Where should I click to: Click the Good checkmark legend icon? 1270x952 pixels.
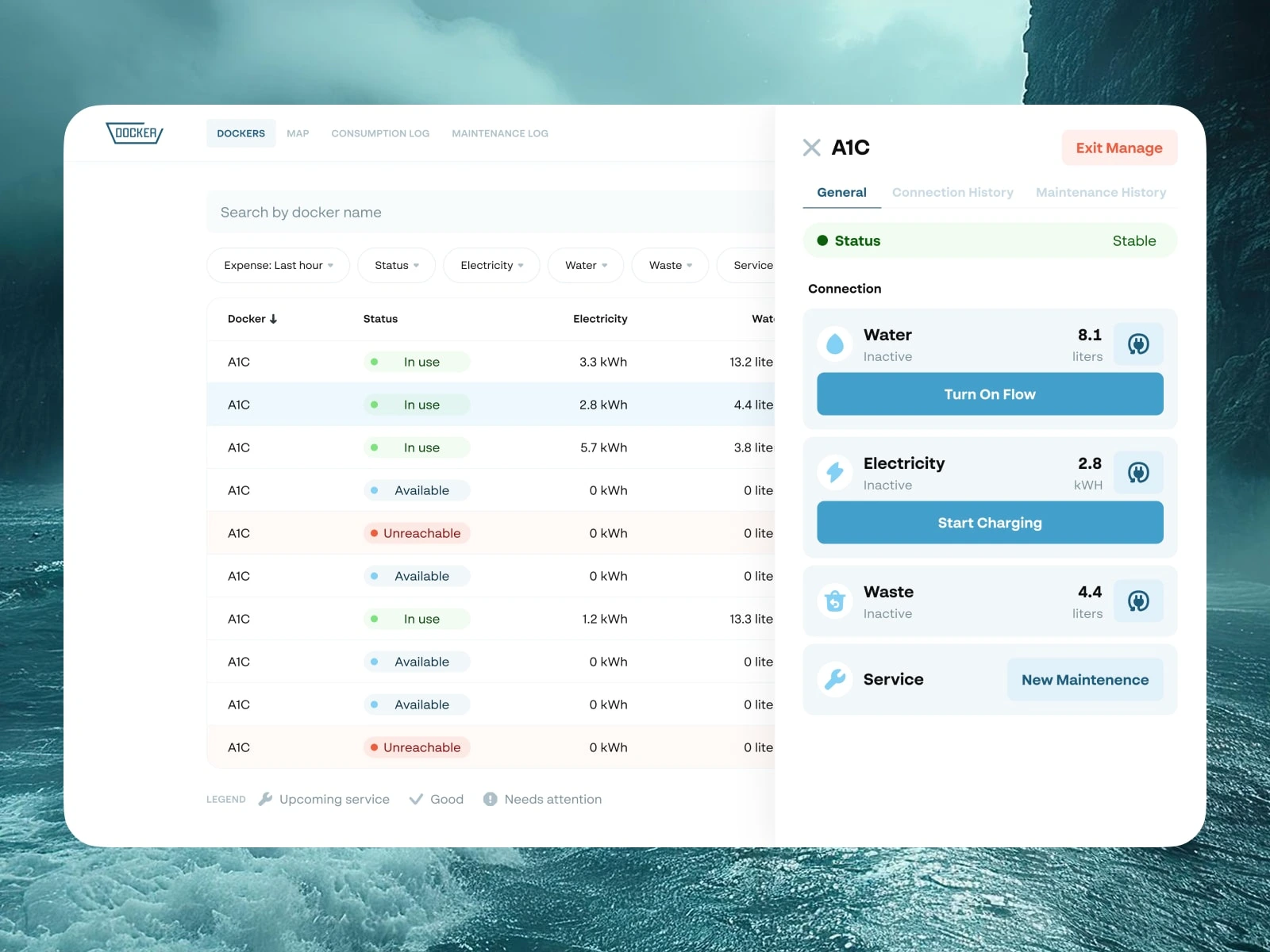click(416, 799)
